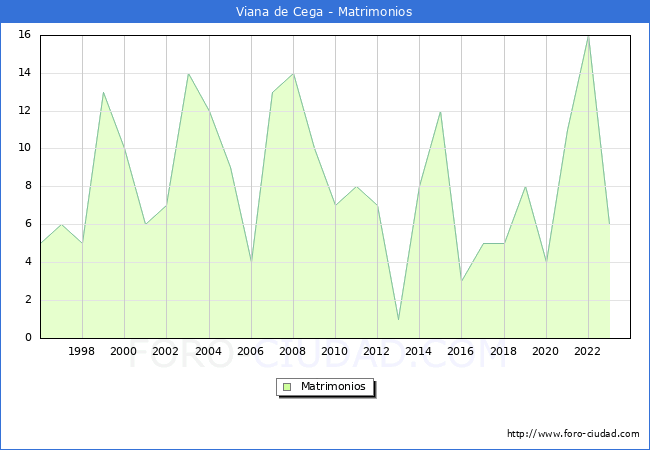Click x-axis label 2002
This screenshot has width=650, height=450.
tap(165, 351)
